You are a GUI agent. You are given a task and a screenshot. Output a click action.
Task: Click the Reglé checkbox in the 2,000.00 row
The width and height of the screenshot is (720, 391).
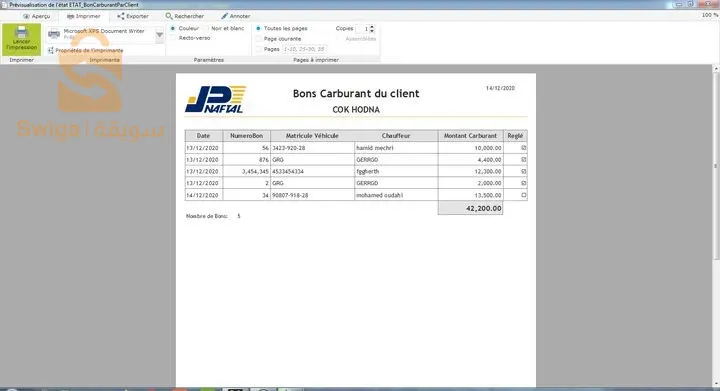(x=523, y=183)
